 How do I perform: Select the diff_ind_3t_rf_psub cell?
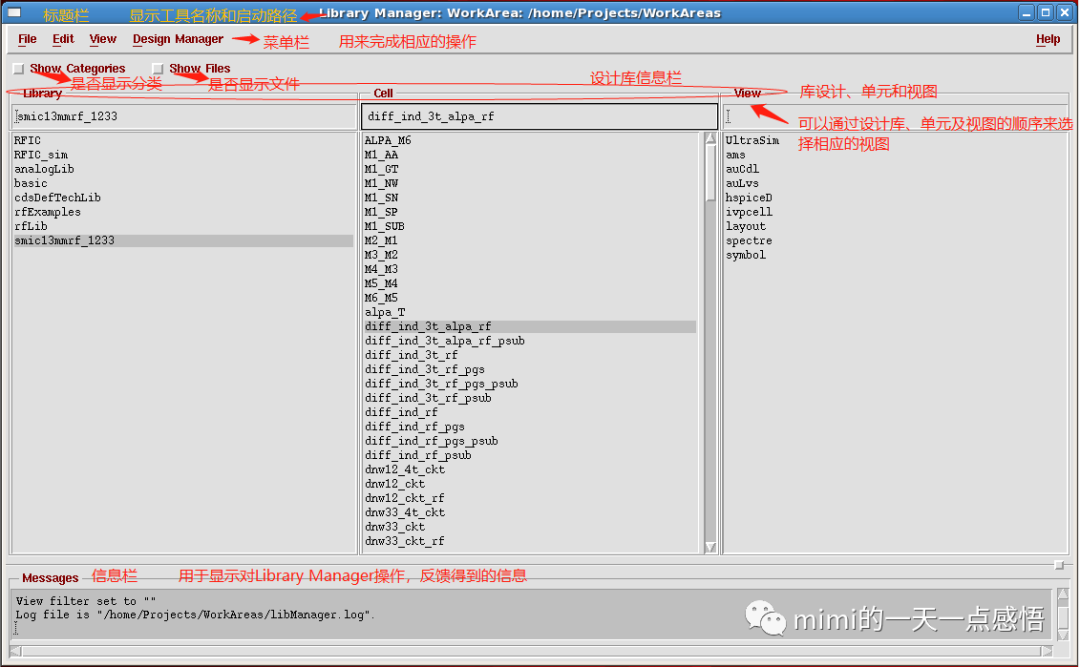(x=428, y=398)
